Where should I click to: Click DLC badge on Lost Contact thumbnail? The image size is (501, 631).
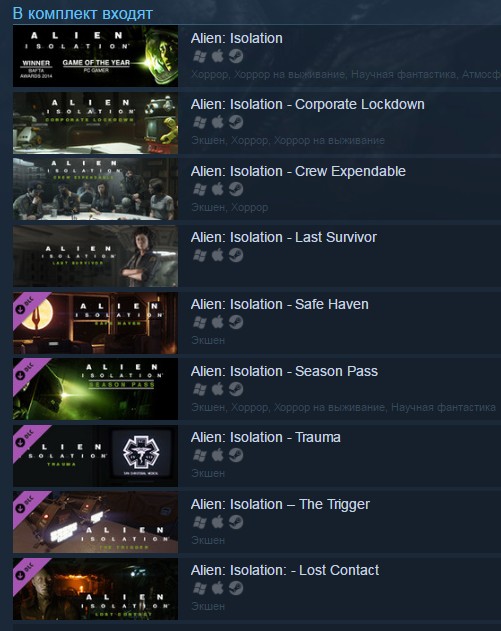tap(27, 572)
